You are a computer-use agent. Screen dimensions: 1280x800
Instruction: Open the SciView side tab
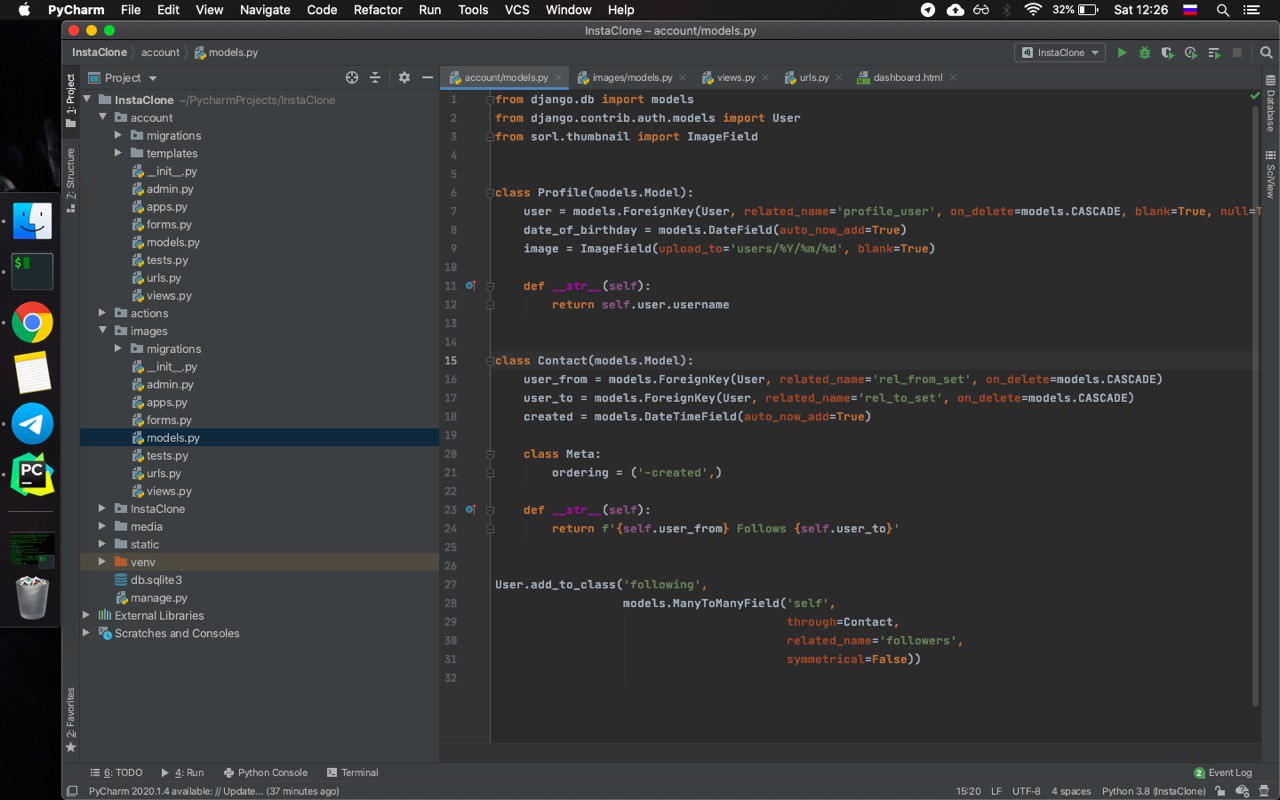point(1270,174)
